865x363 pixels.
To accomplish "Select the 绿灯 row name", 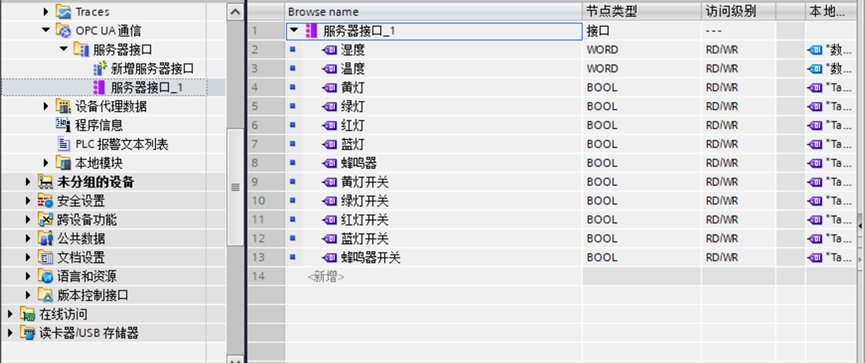I will (353, 106).
